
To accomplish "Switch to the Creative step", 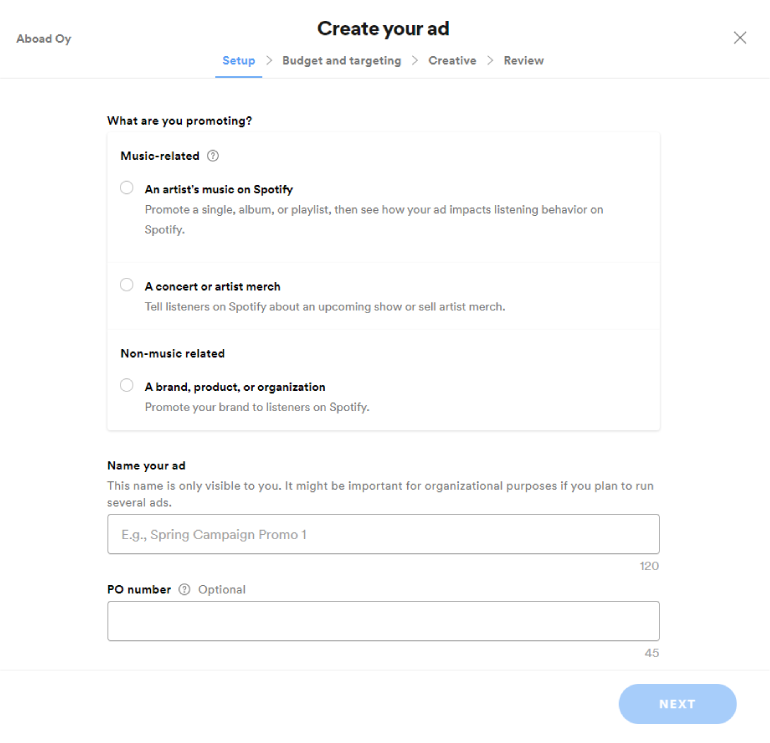I will 452,61.
